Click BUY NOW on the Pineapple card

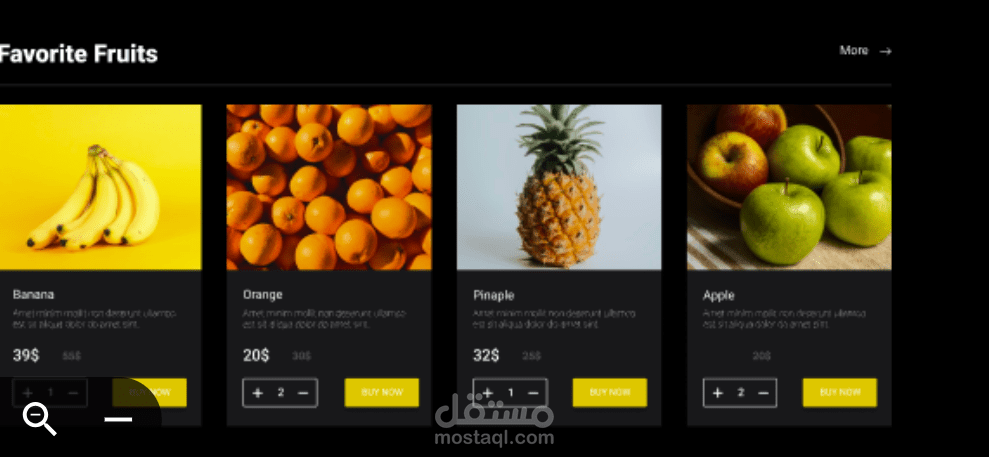610,392
